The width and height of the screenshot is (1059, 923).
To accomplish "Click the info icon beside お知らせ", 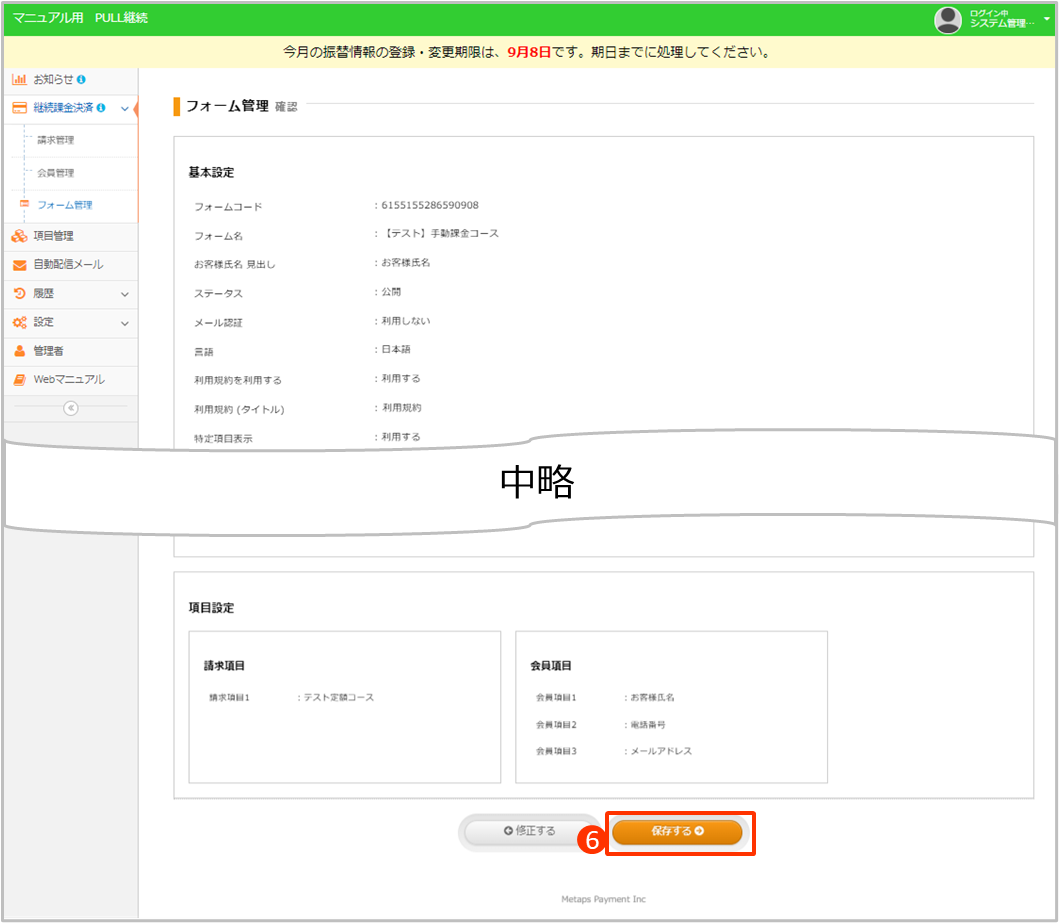I will pos(81,79).
